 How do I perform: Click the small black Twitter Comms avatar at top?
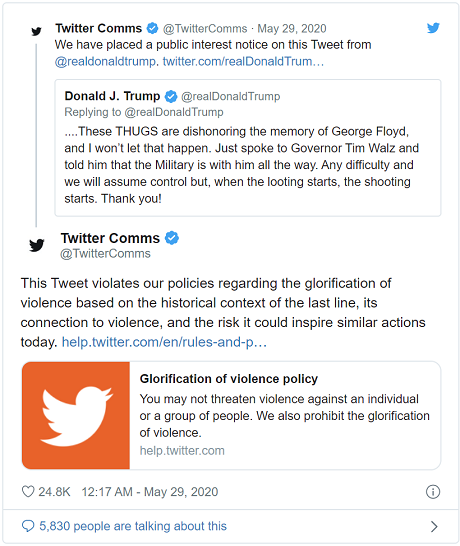pos(36,31)
